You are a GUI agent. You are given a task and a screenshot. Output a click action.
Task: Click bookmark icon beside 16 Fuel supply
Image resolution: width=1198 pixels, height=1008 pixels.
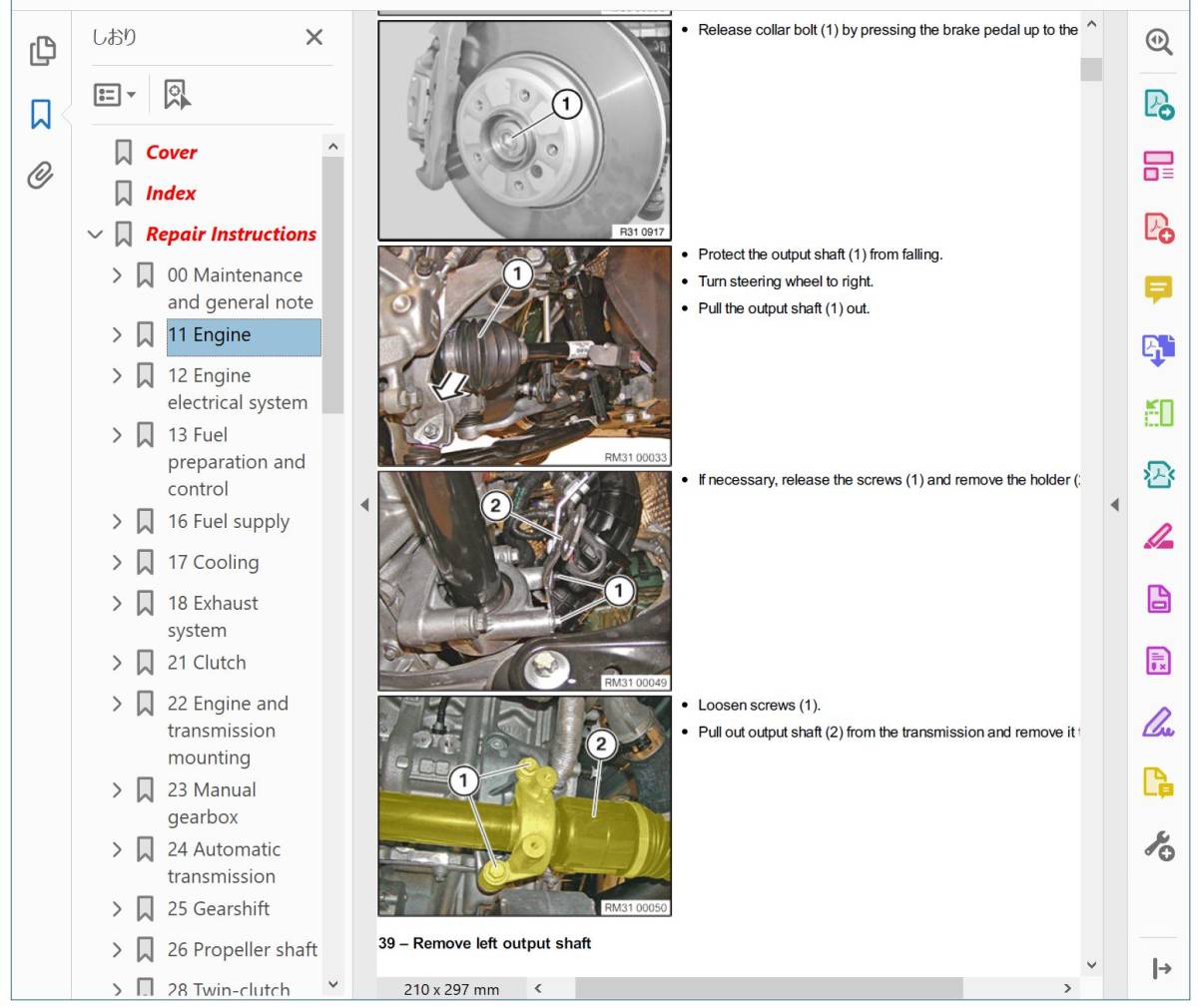(x=145, y=522)
